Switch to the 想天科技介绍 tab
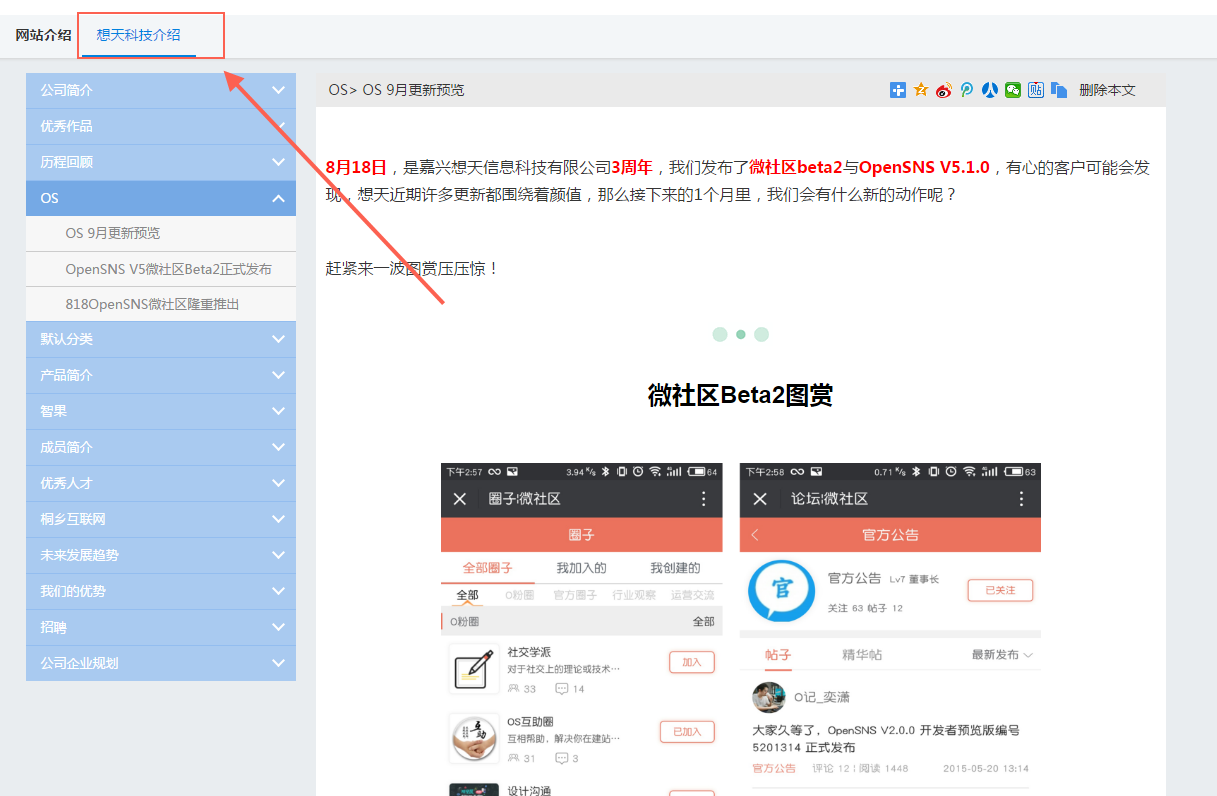The width and height of the screenshot is (1217, 796). [x=138, y=35]
